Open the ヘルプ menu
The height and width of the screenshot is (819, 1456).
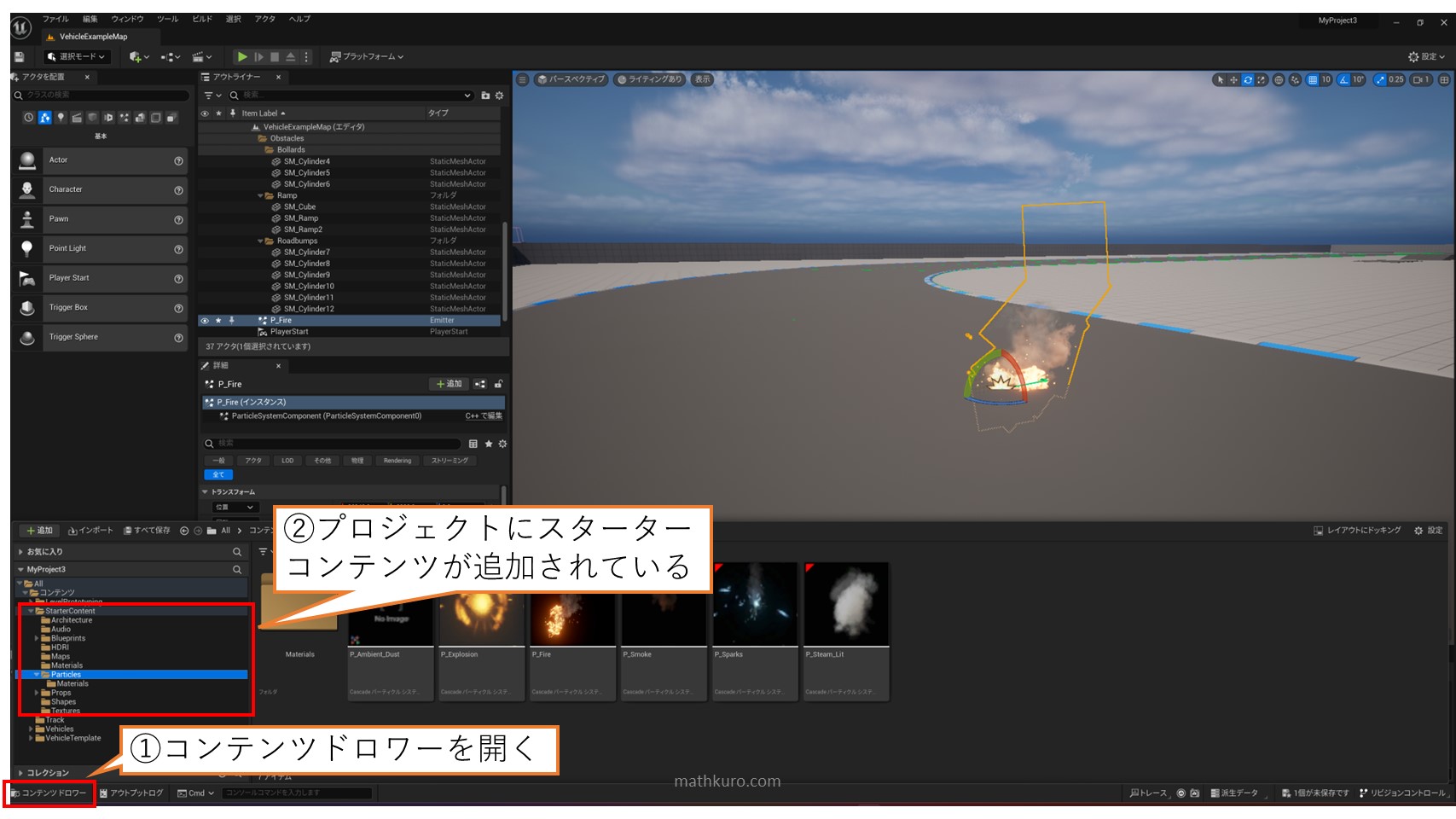tap(299, 19)
